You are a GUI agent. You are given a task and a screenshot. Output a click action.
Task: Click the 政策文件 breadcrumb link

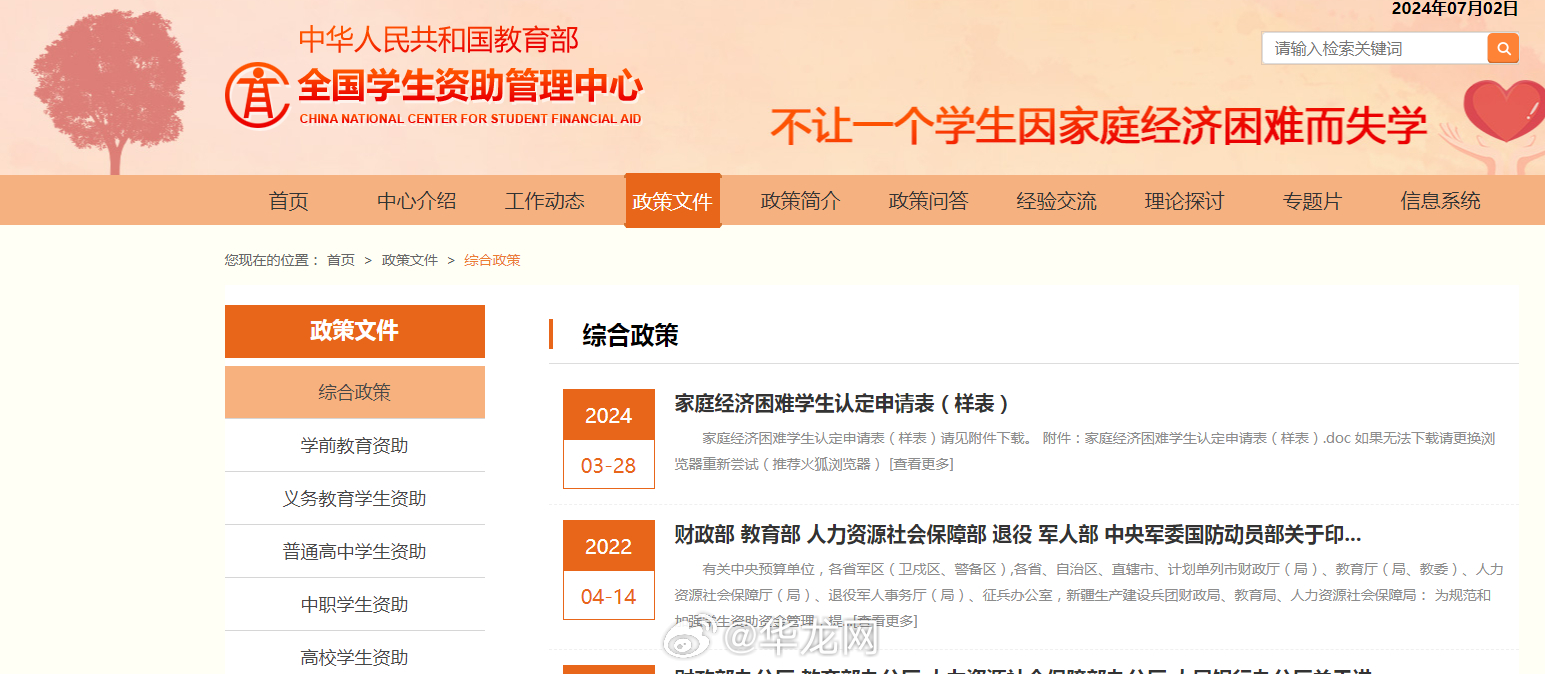[x=410, y=260]
